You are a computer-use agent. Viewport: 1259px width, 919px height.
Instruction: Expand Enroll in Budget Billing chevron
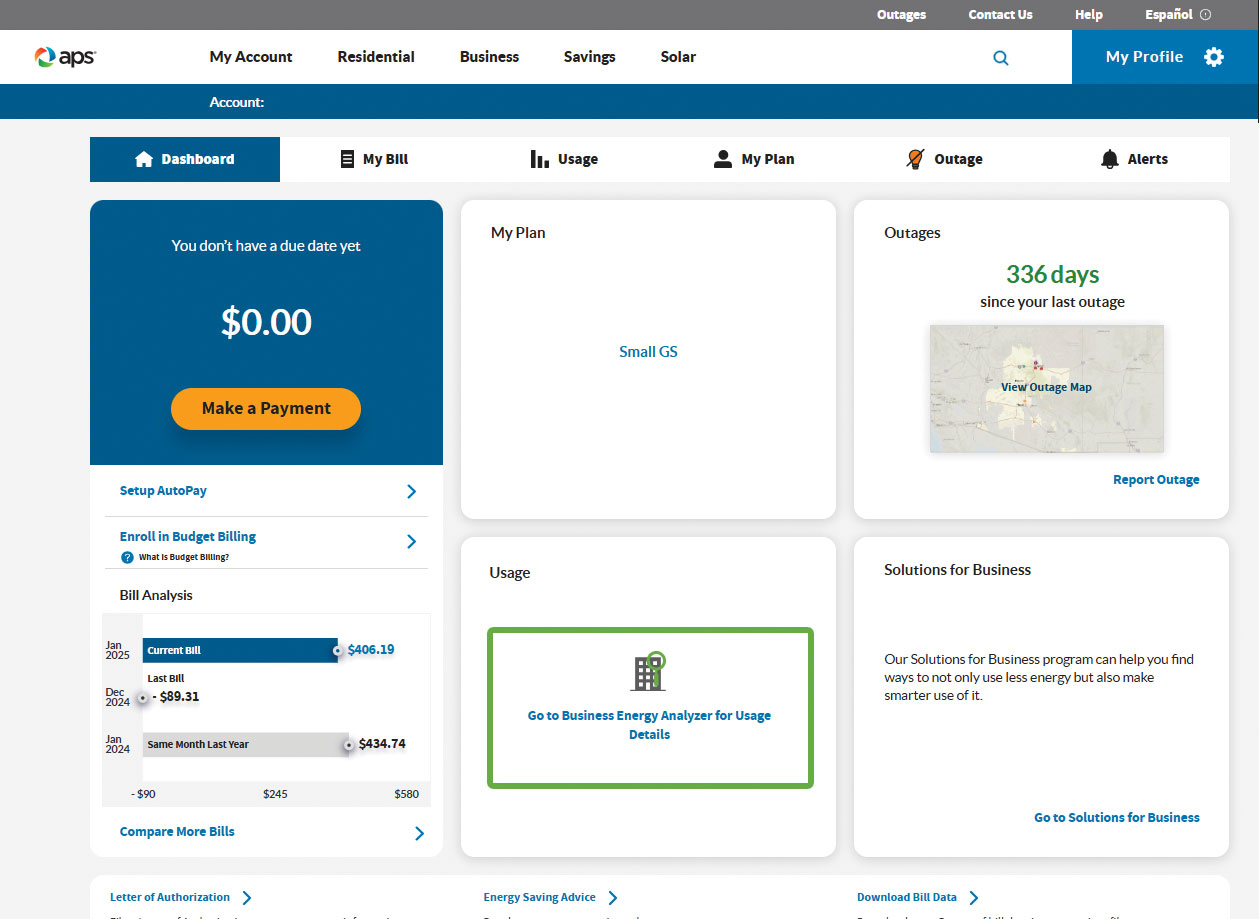tap(411, 541)
